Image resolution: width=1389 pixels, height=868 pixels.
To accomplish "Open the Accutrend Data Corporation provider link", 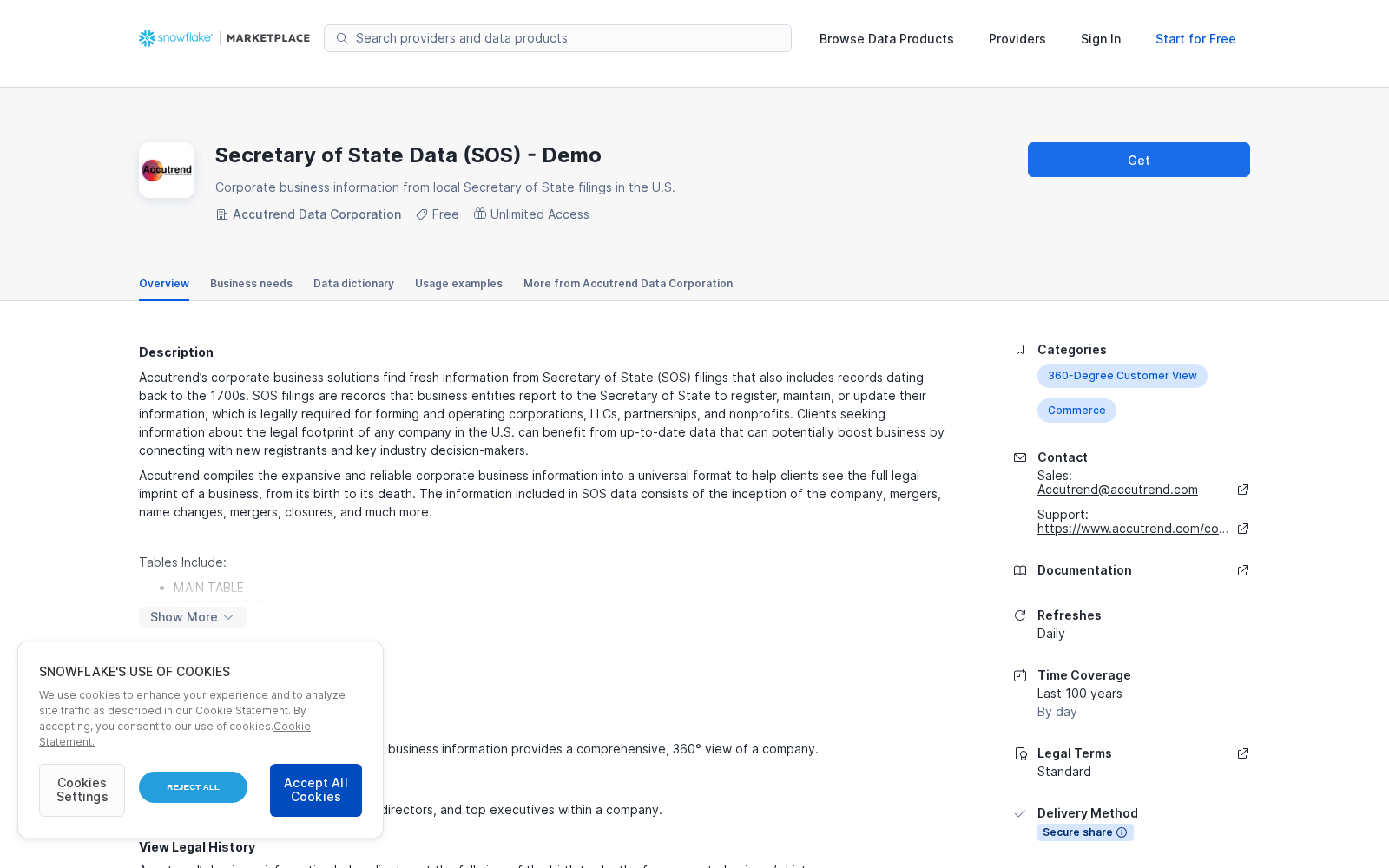I will (x=317, y=214).
